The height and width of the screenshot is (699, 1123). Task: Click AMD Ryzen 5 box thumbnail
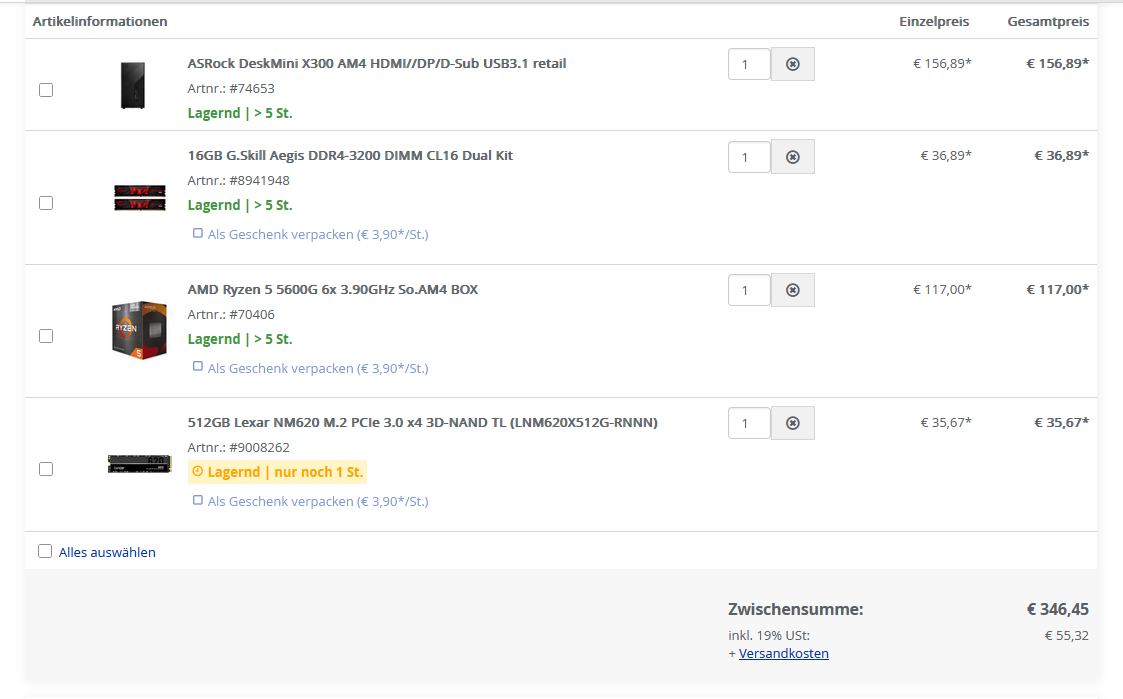[140, 329]
